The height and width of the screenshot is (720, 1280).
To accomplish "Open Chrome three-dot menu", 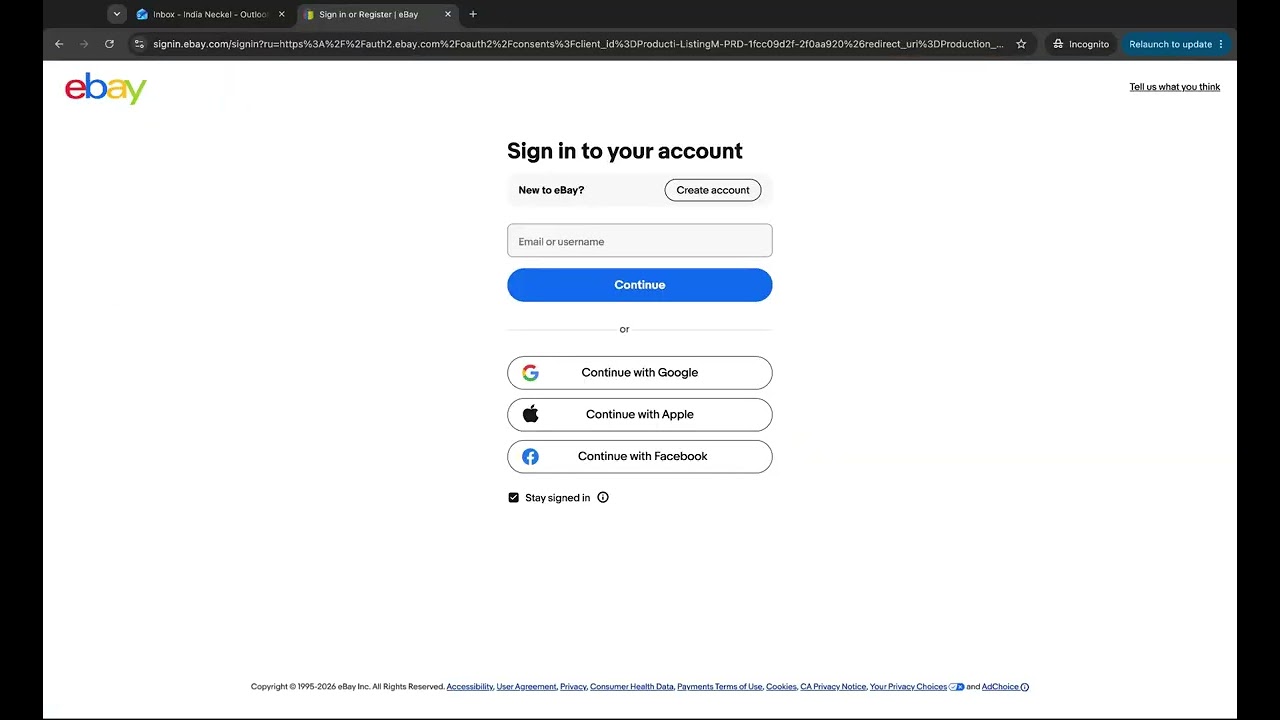I will [1221, 44].
